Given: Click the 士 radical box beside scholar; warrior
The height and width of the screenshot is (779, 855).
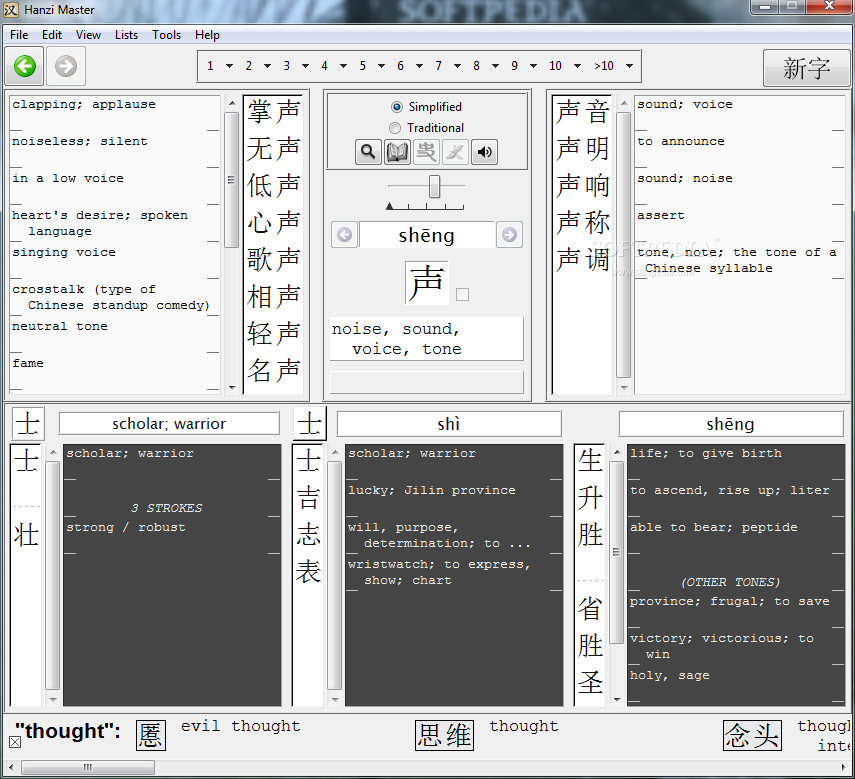Looking at the screenshot, I should (x=28, y=424).
